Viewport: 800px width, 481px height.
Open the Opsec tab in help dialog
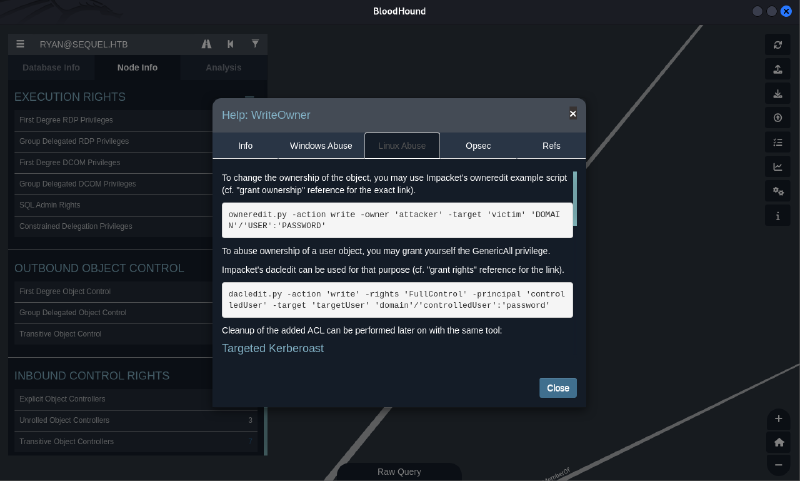[x=478, y=146]
